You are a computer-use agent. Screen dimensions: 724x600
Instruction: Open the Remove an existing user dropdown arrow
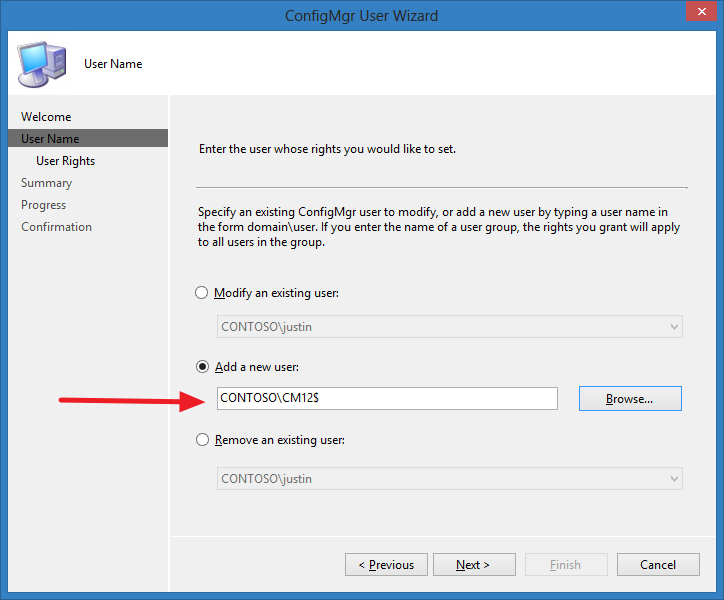tap(674, 479)
